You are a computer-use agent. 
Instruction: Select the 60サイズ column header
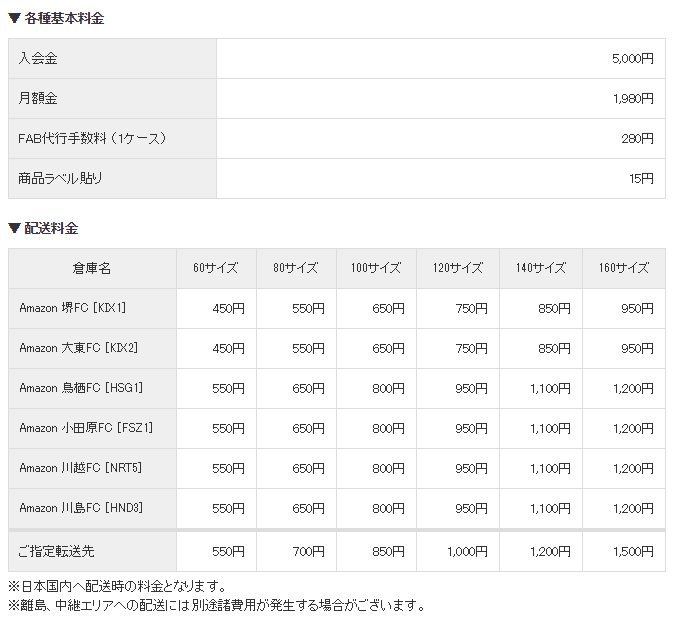tap(215, 268)
